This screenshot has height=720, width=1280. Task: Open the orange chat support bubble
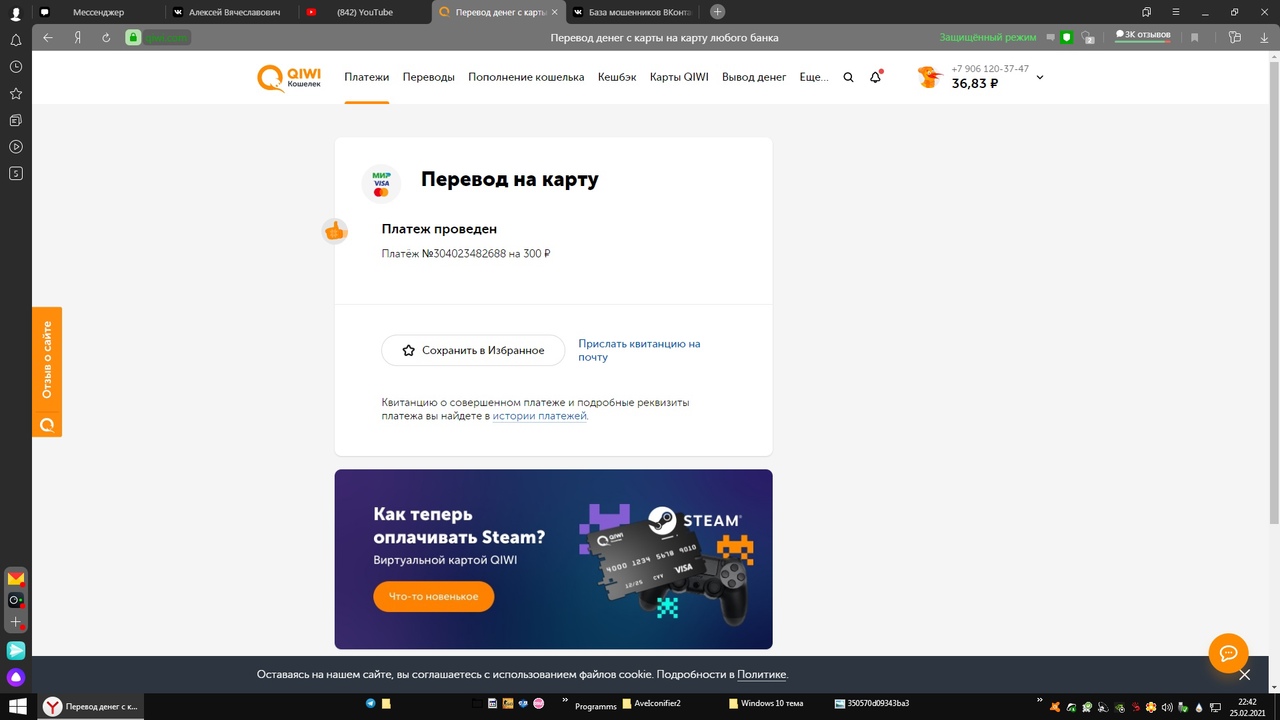1228,653
